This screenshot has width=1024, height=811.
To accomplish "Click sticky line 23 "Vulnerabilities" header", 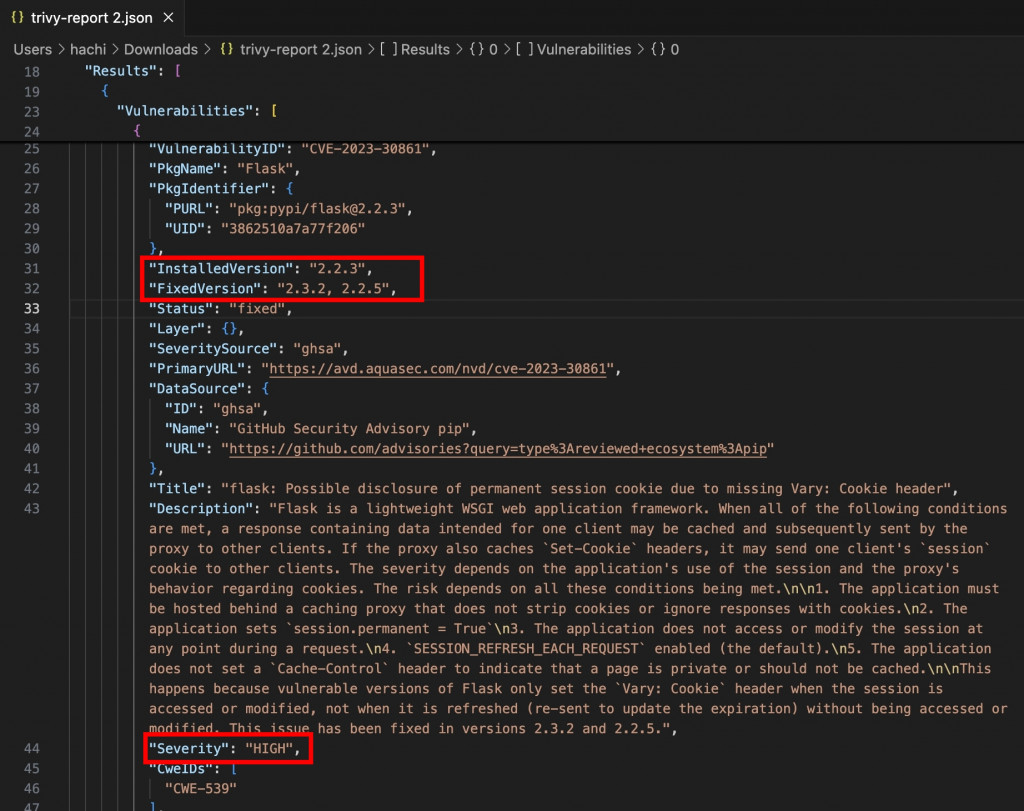I will coord(184,111).
